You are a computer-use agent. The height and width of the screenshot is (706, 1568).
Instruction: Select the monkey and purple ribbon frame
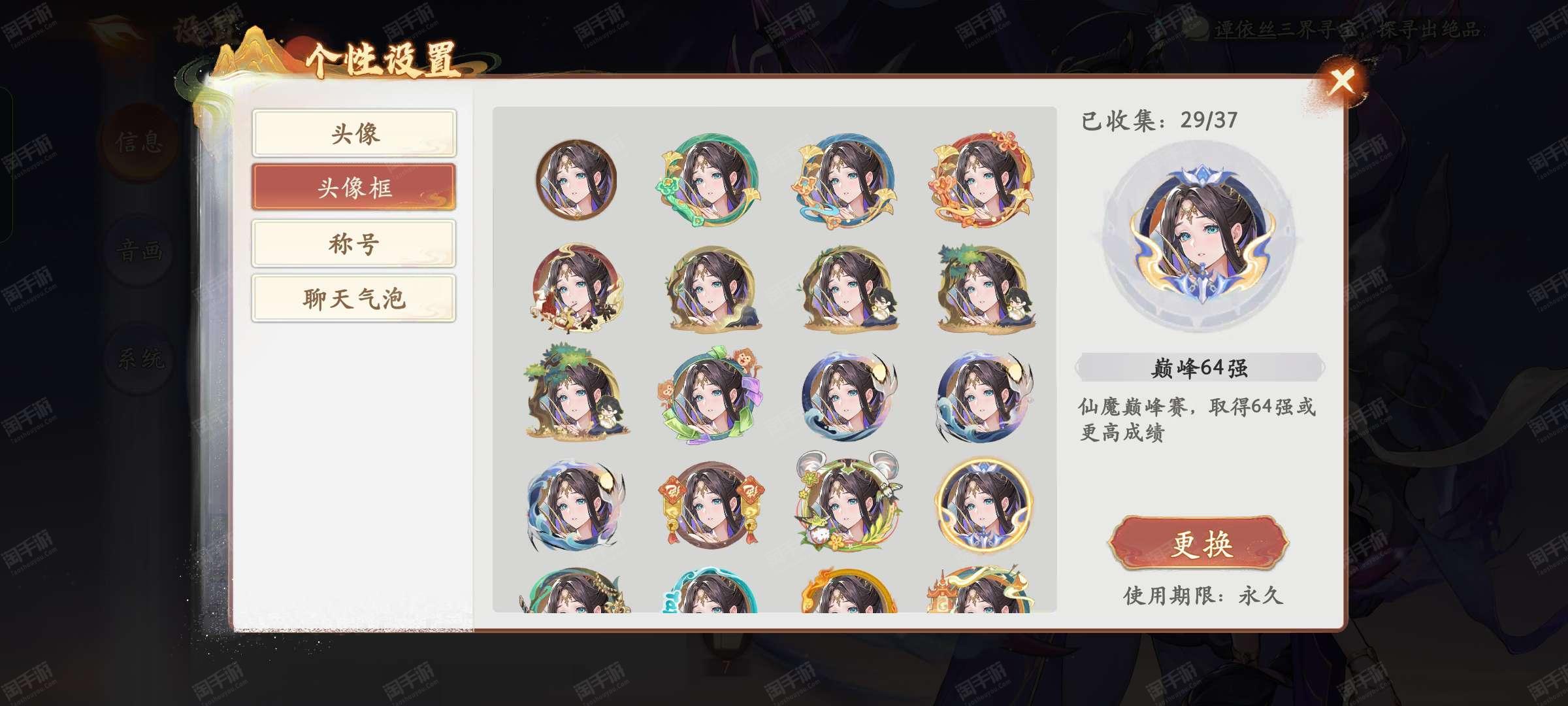coord(710,395)
